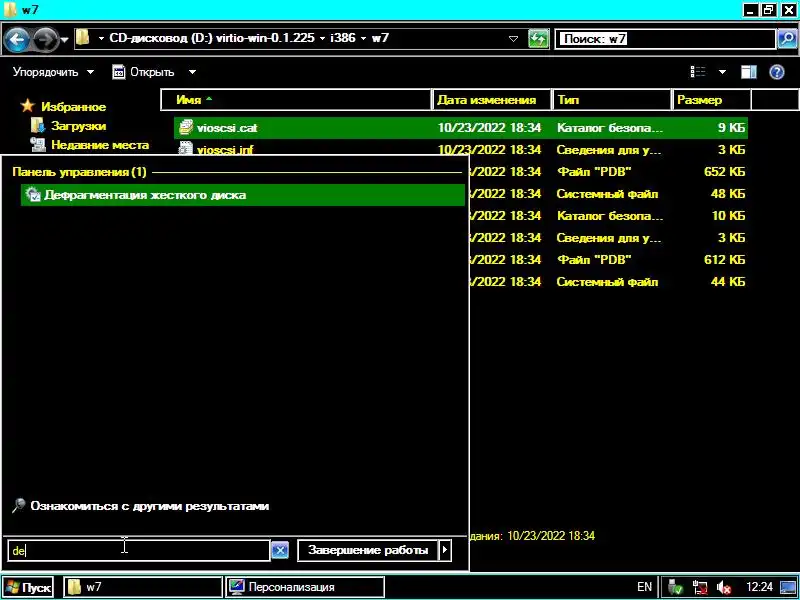Click the 48 КБ Системный файл row
The width and height of the screenshot is (800, 600).
(x=607, y=194)
